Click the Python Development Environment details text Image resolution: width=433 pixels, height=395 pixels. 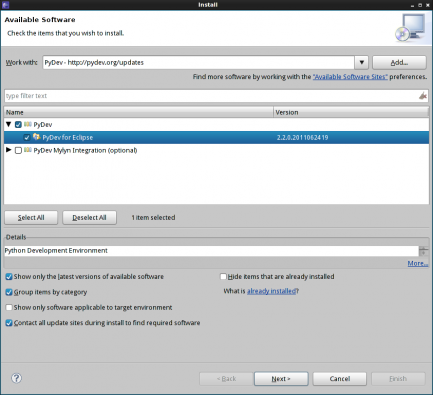tap(56, 250)
